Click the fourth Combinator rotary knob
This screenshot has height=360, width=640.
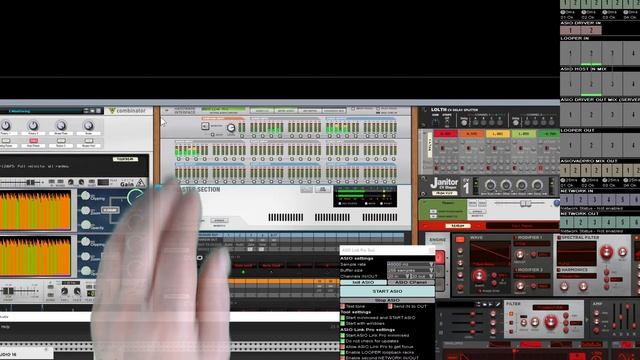(x=88, y=125)
